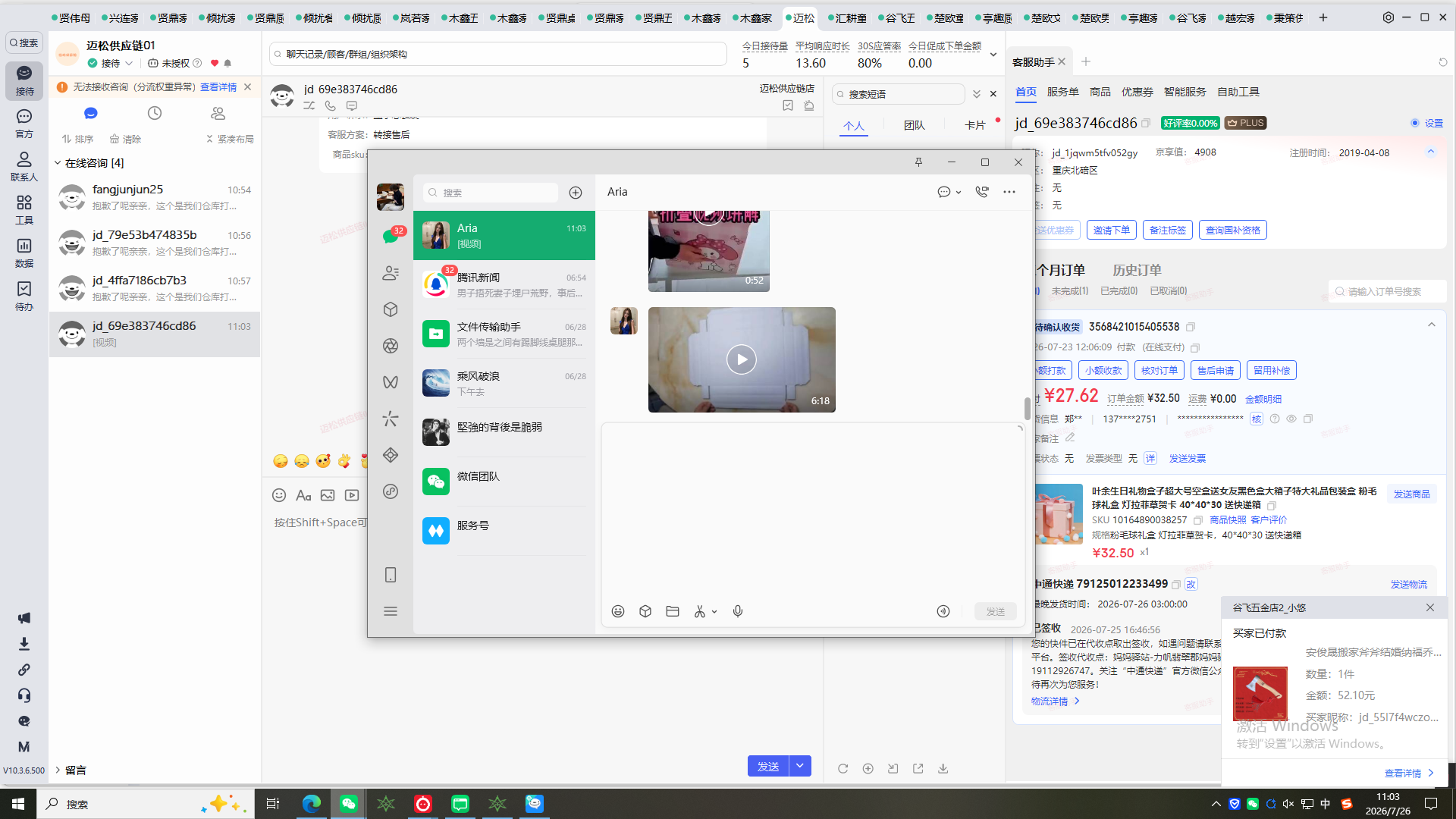Viewport: 1456px width, 819px height.
Task: Collapse order 3568421015405538 details chevron
Action: click(1432, 325)
